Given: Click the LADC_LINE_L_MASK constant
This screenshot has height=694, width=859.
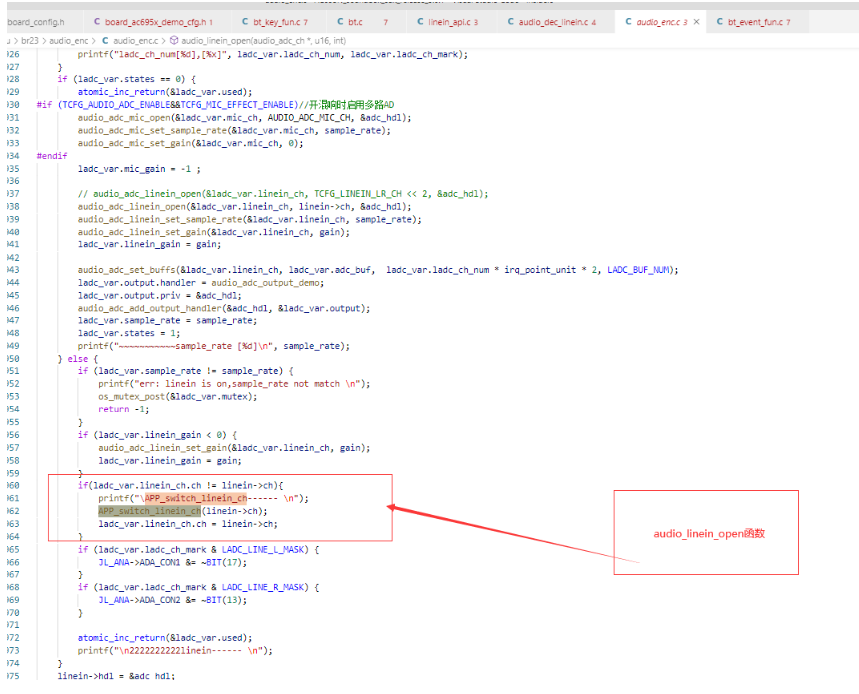Looking at the screenshot, I should point(263,549).
